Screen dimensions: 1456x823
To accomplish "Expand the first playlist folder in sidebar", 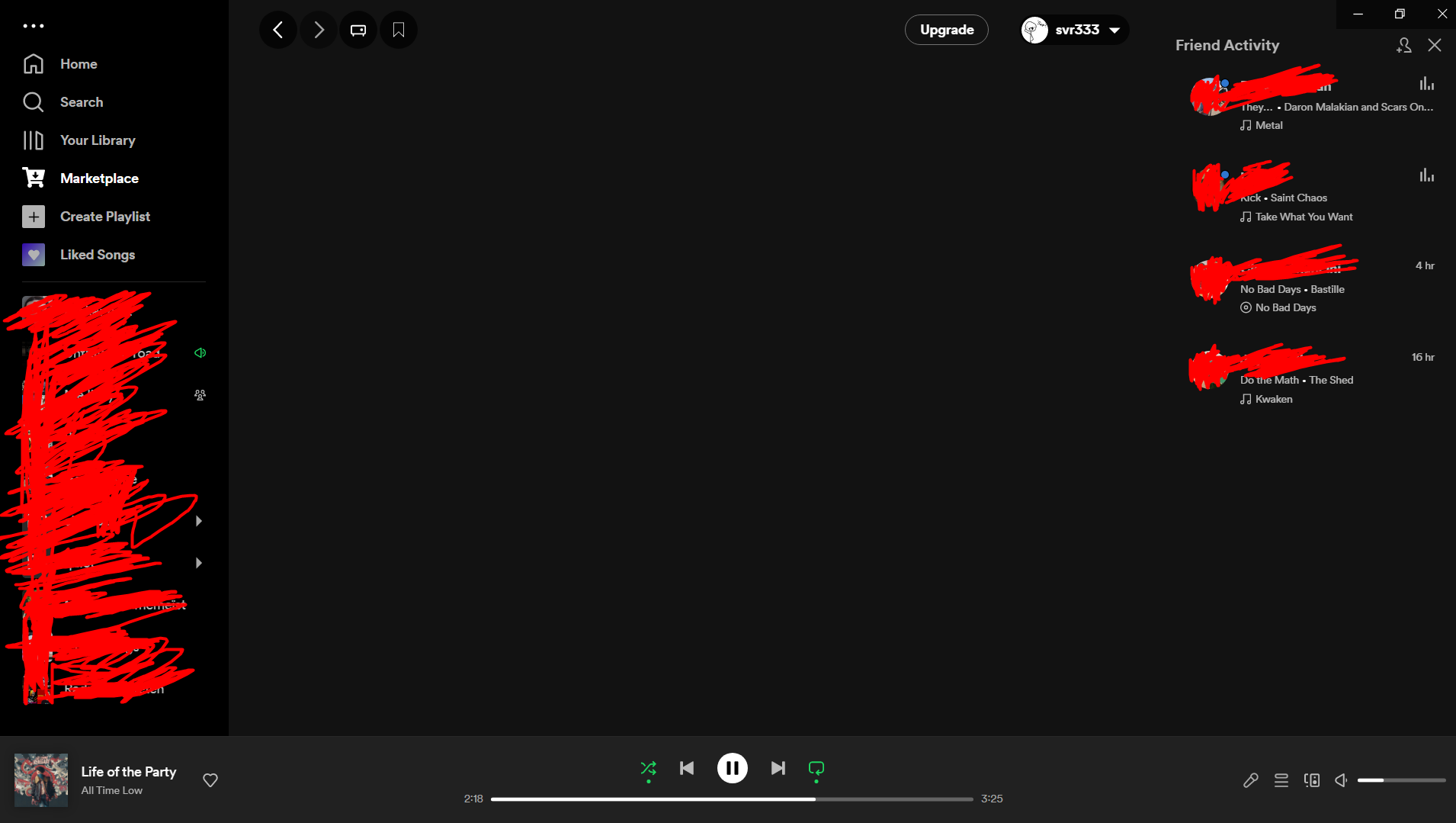I will coord(198,520).
